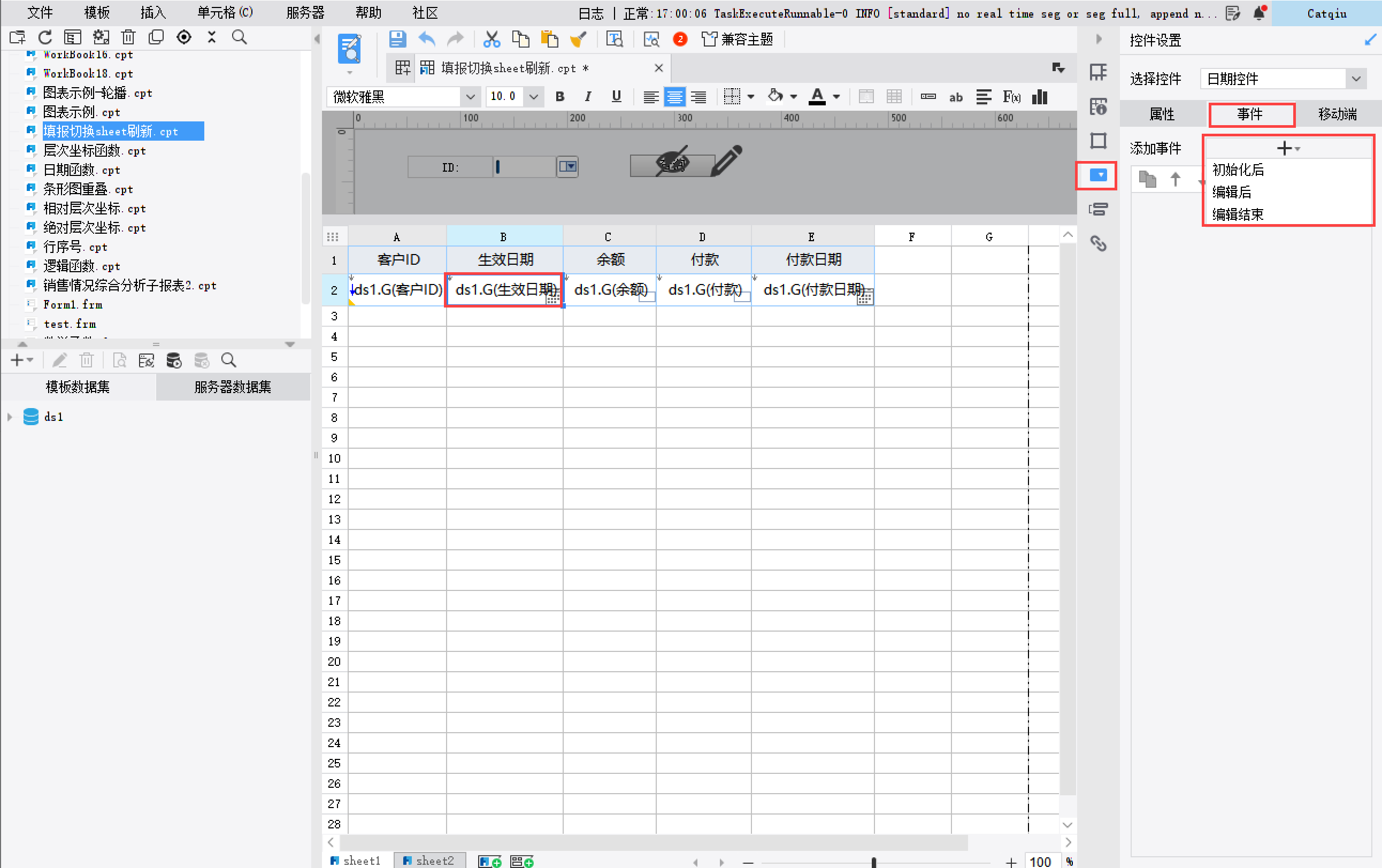Click the format painter brush icon
This screenshot has width=1382, height=868.
pyautogui.click(x=578, y=39)
